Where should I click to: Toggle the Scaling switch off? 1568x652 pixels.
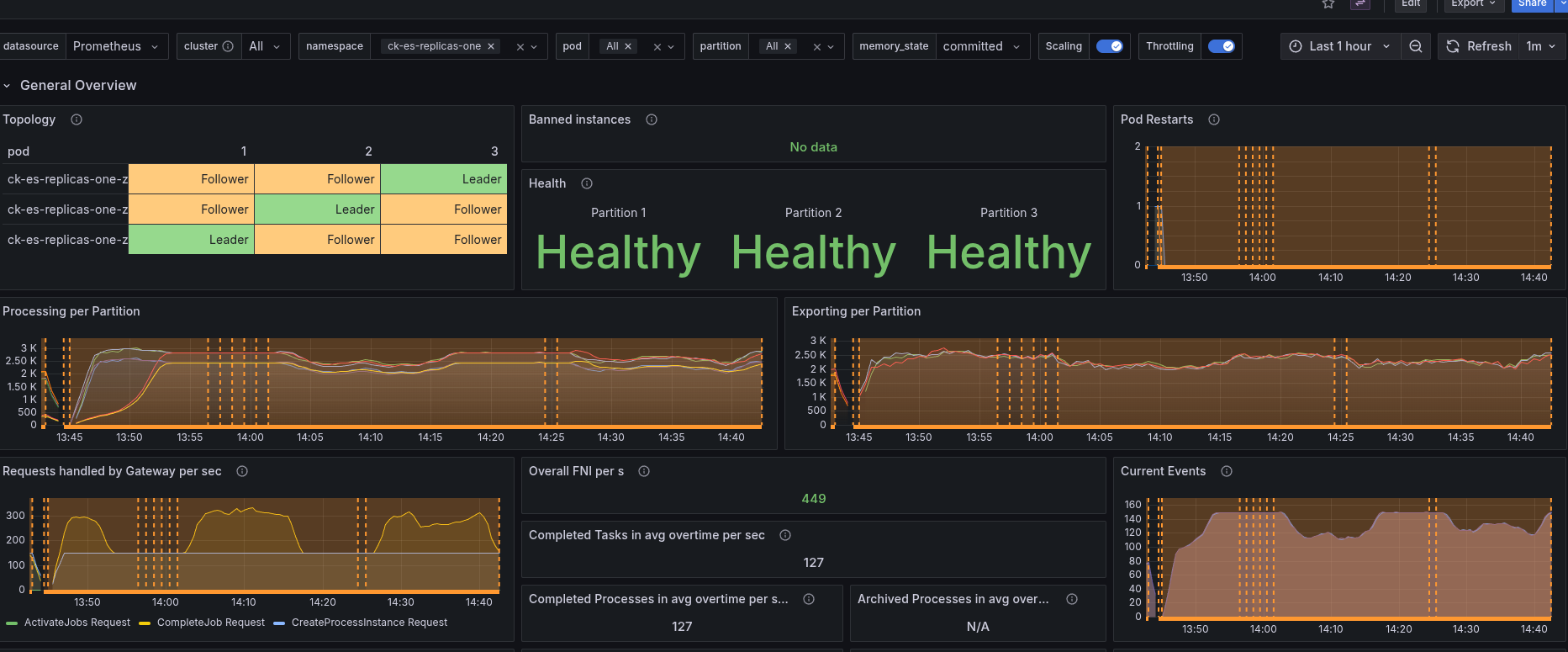tap(1110, 46)
